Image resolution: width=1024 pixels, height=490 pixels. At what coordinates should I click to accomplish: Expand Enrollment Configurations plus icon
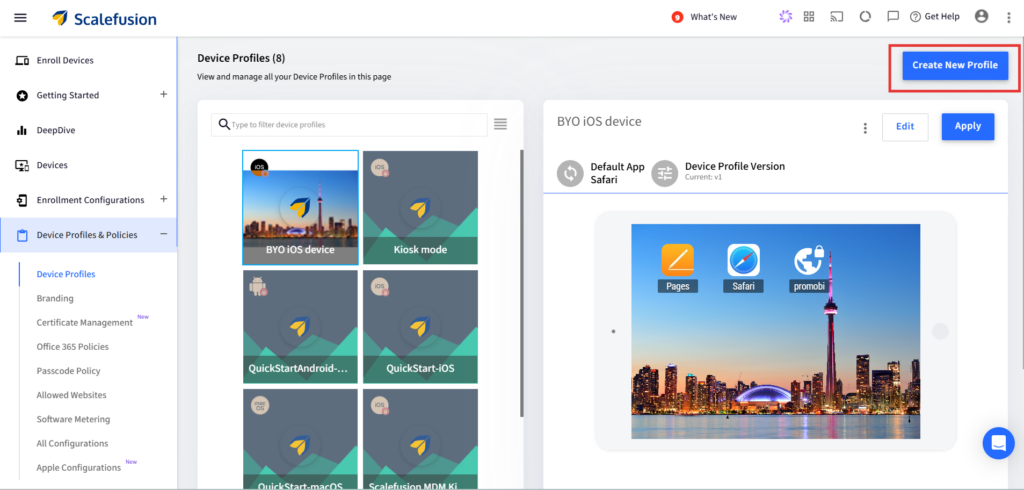pyautogui.click(x=164, y=199)
